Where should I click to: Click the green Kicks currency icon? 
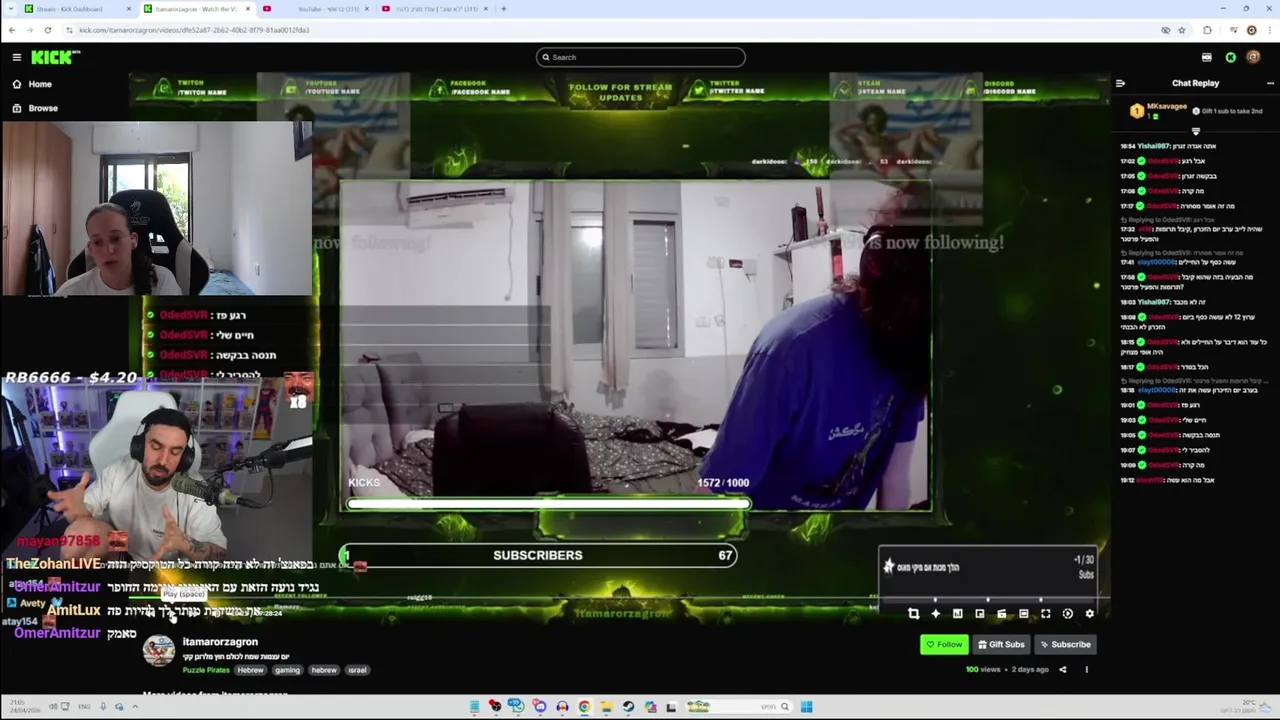click(x=1230, y=57)
